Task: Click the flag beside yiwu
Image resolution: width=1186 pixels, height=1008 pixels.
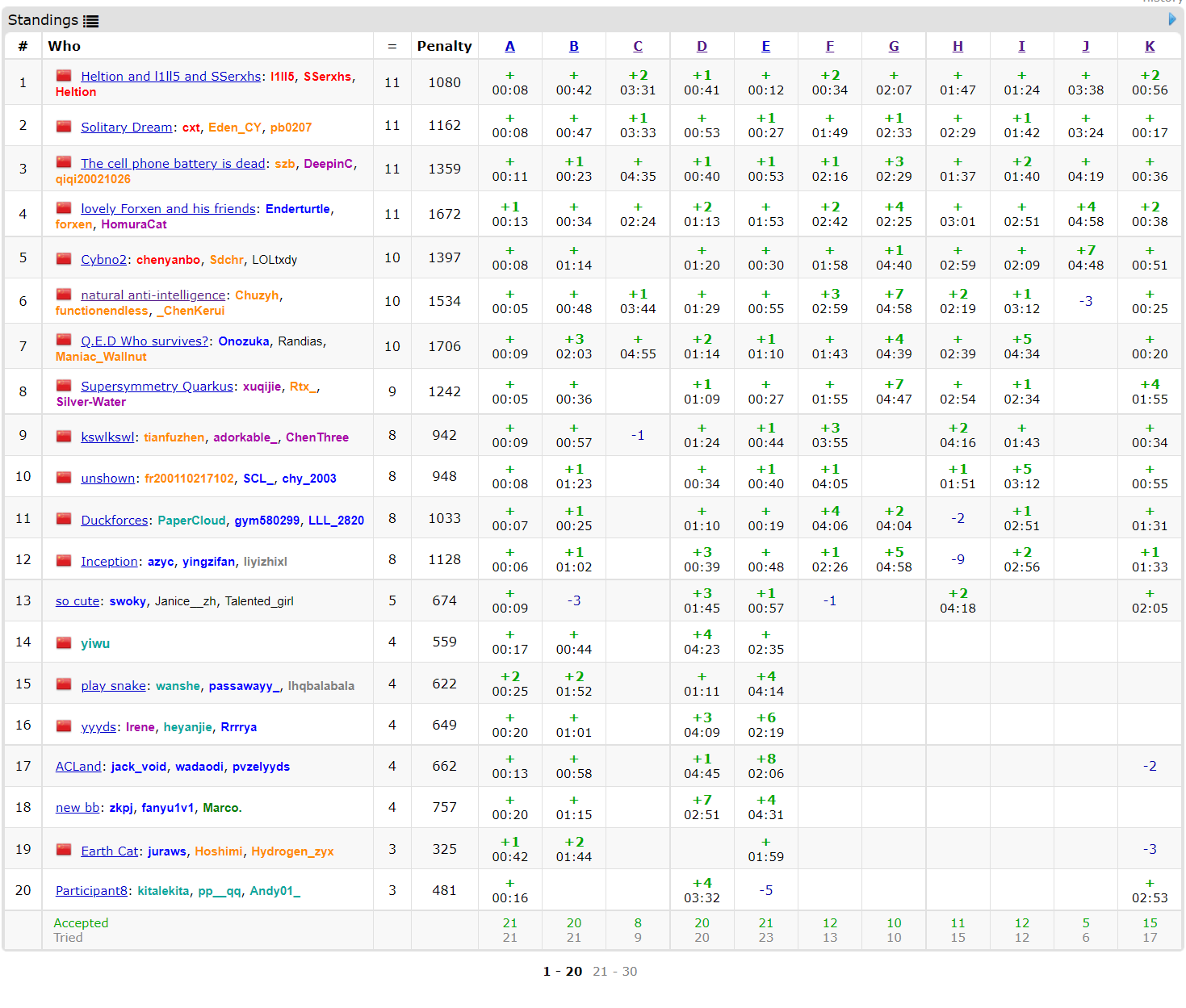Action: coord(64,643)
